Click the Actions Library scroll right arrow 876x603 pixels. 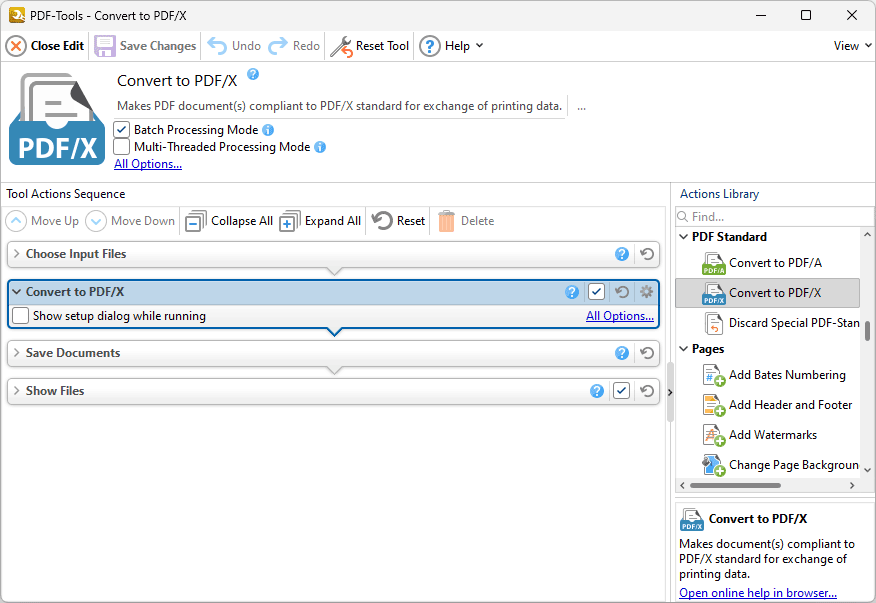(852, 485)
